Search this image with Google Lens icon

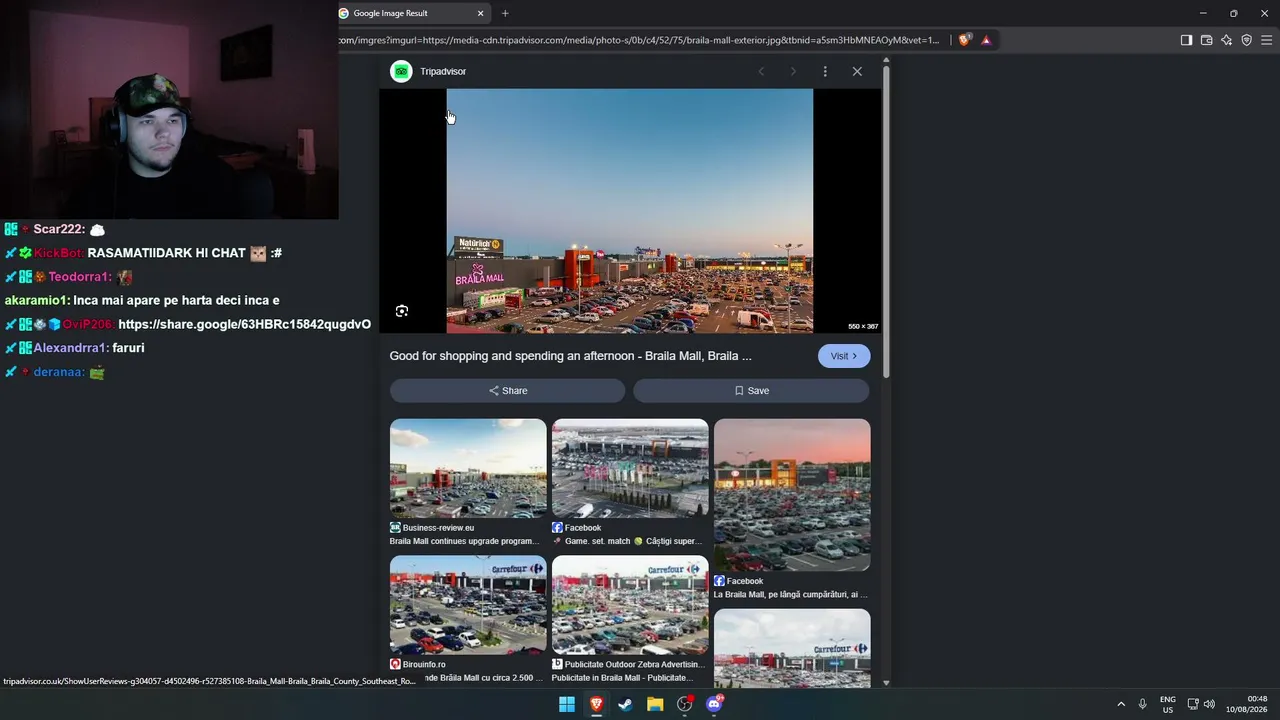402,311
